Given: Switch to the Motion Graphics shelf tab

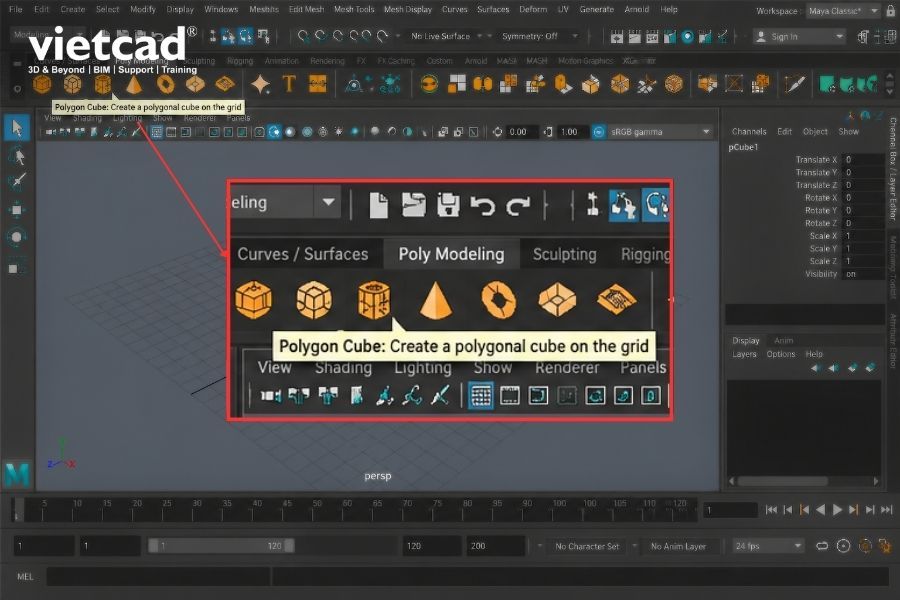Looking at the screenshot, I should 585,61.
